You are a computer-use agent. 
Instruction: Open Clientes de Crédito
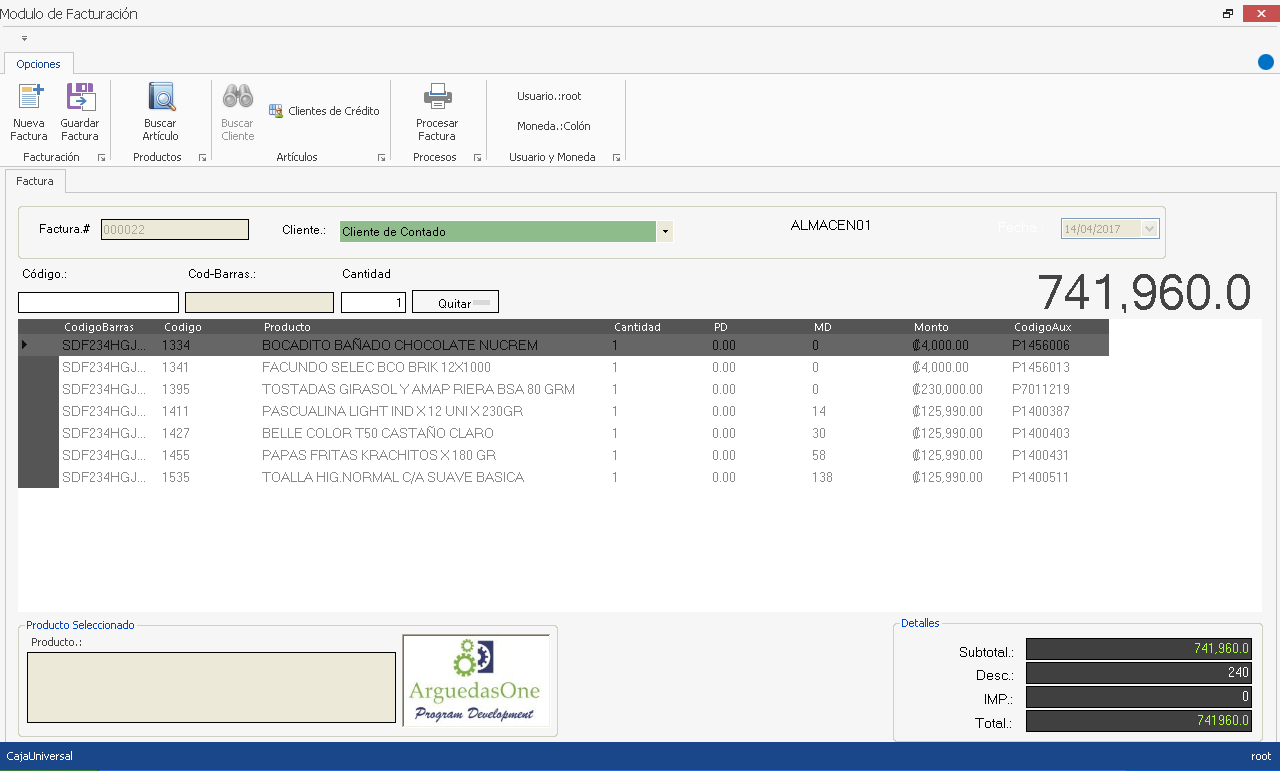coord(324,111)
